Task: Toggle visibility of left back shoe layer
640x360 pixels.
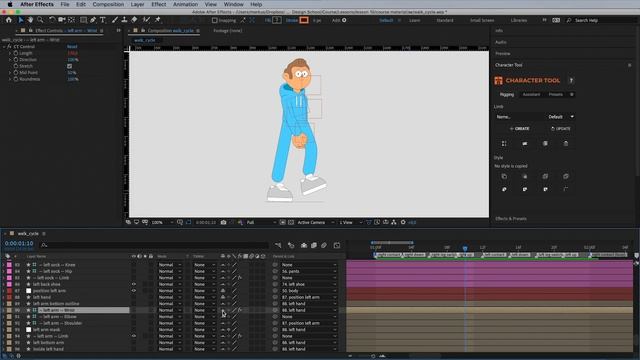Action: [x=133, y=284]
